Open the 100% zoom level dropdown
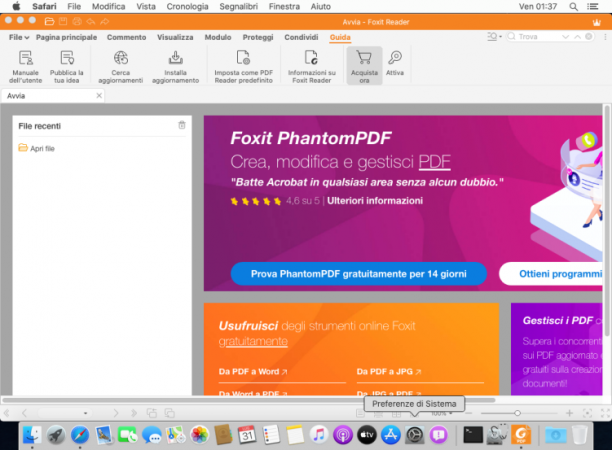The image size is (612, 450). click(442, 413)
